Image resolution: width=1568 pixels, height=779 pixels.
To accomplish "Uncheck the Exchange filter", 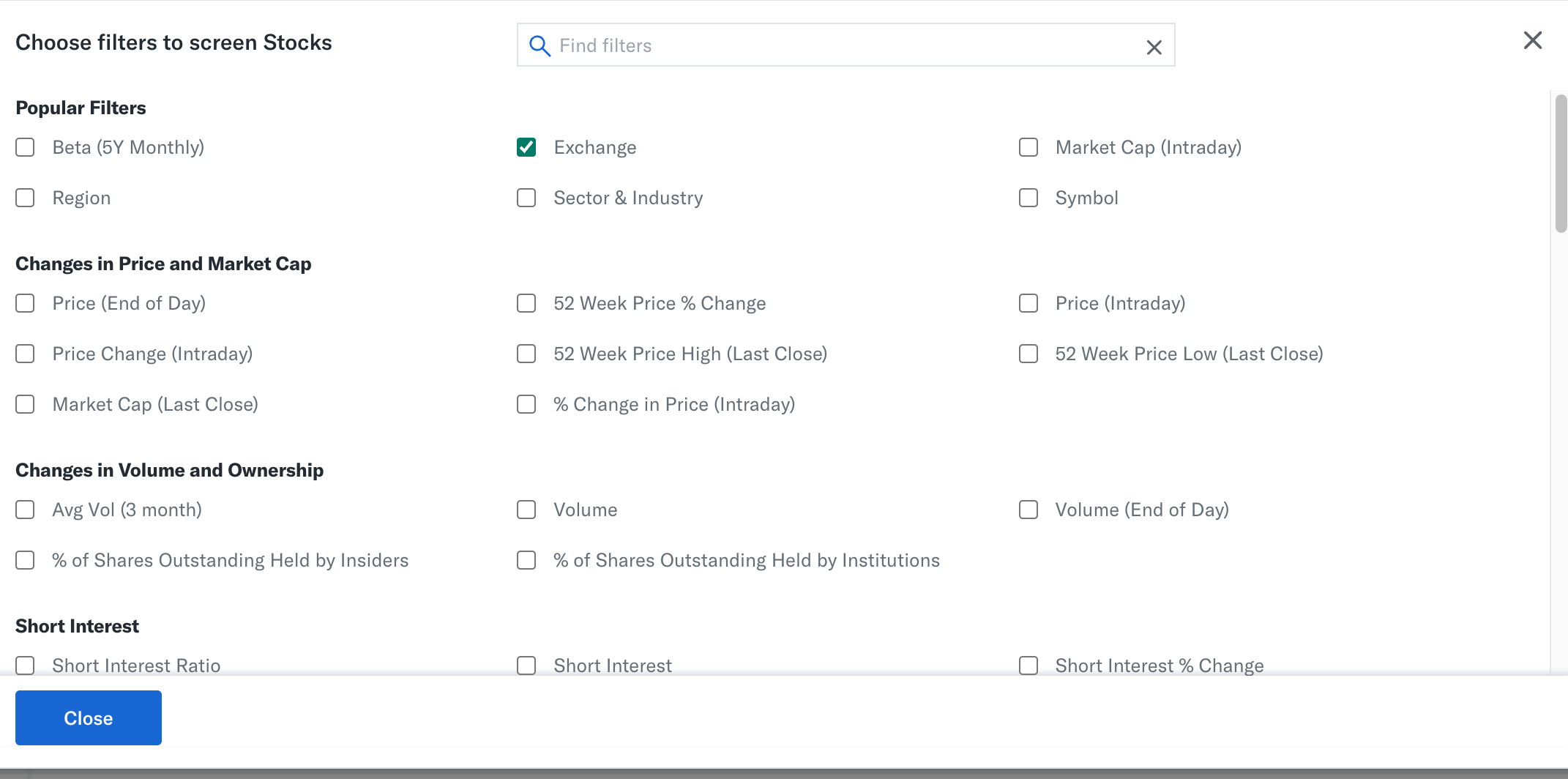I will 526,147.
